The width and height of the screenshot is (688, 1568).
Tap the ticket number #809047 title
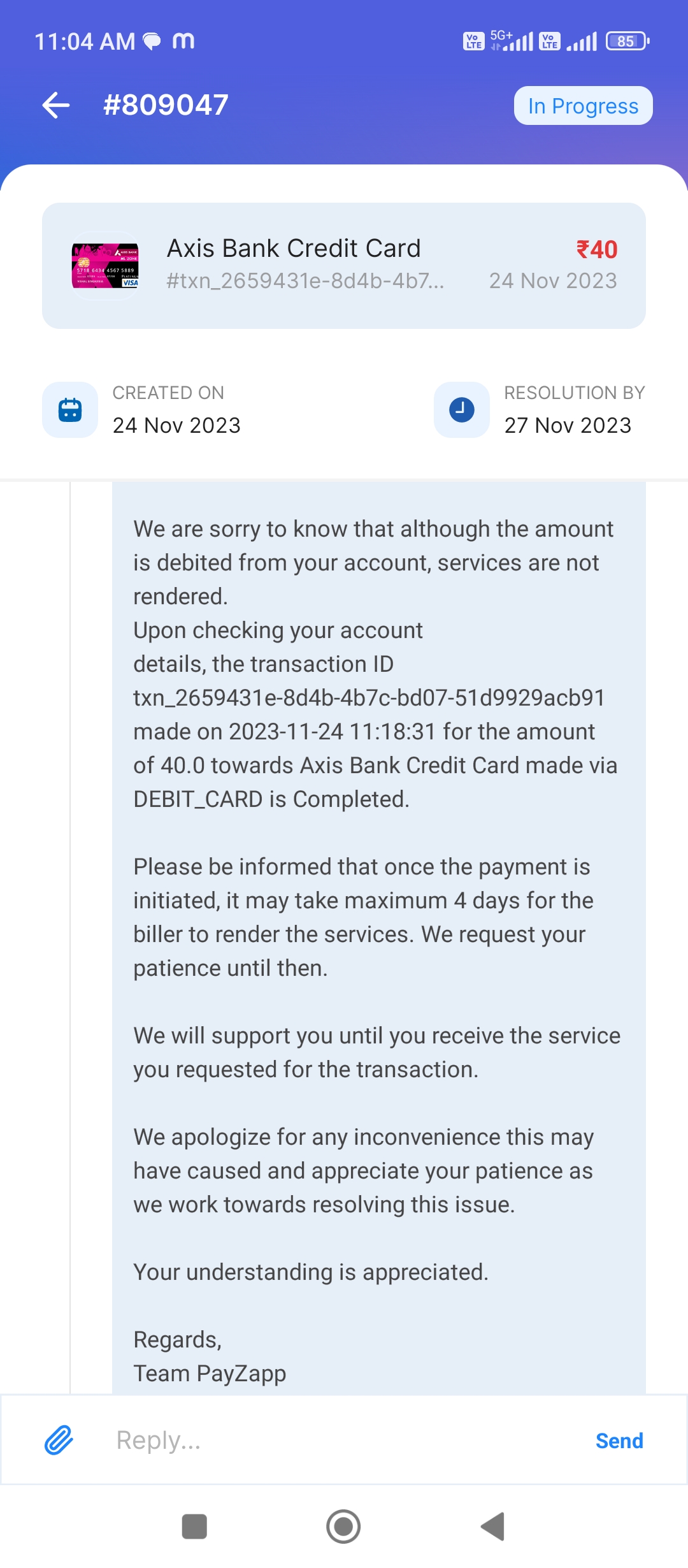click(166, 105)
